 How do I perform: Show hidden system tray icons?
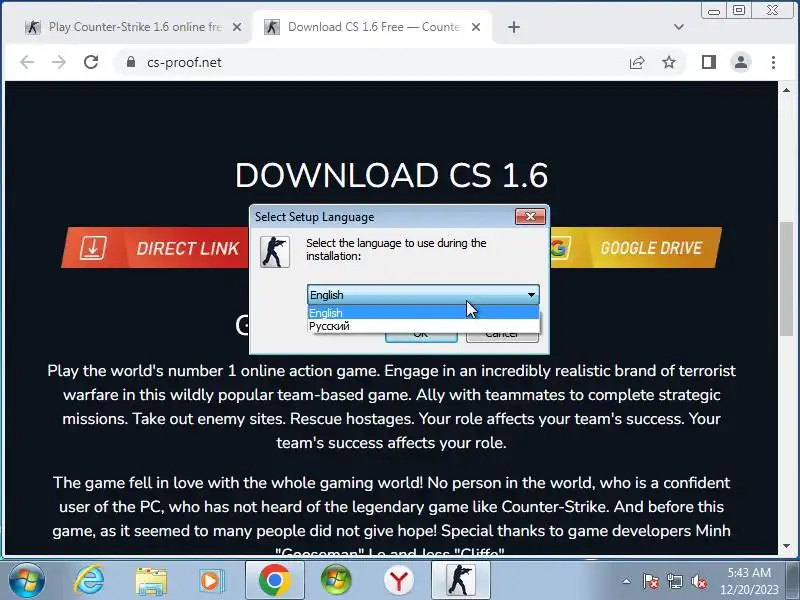(626, 581)
